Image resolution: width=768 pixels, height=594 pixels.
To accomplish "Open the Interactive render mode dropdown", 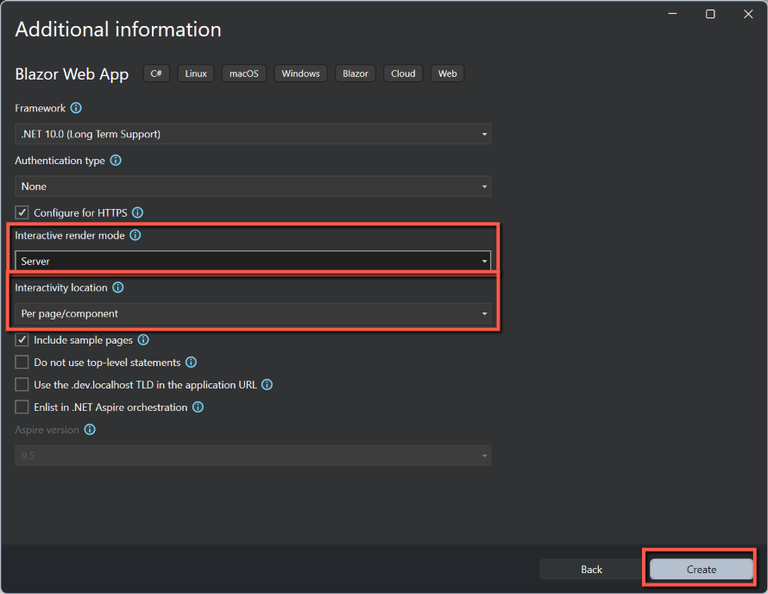I will tap(253, 261).
